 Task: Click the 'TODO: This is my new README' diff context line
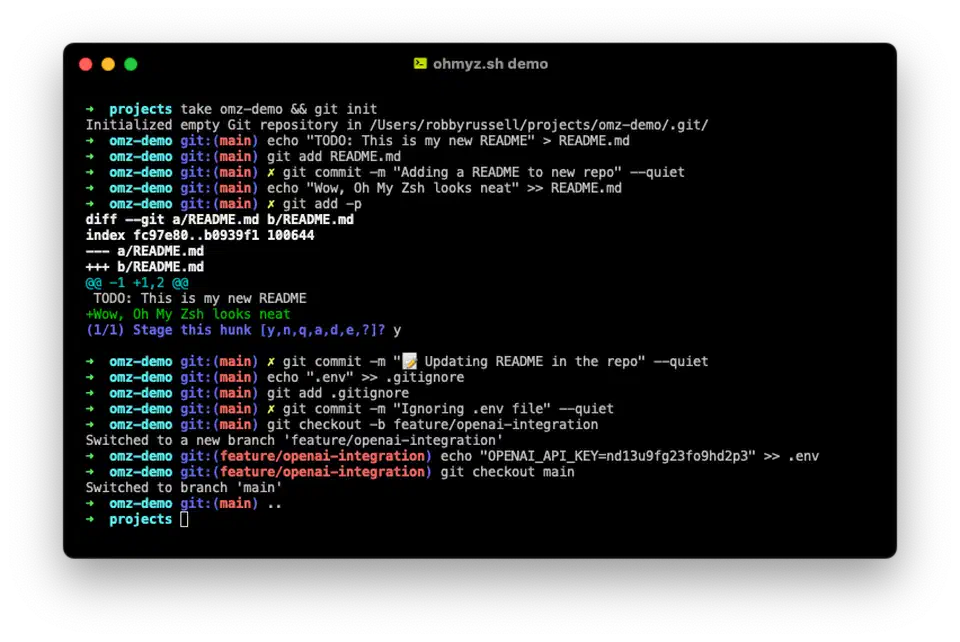tap(200, 299)
